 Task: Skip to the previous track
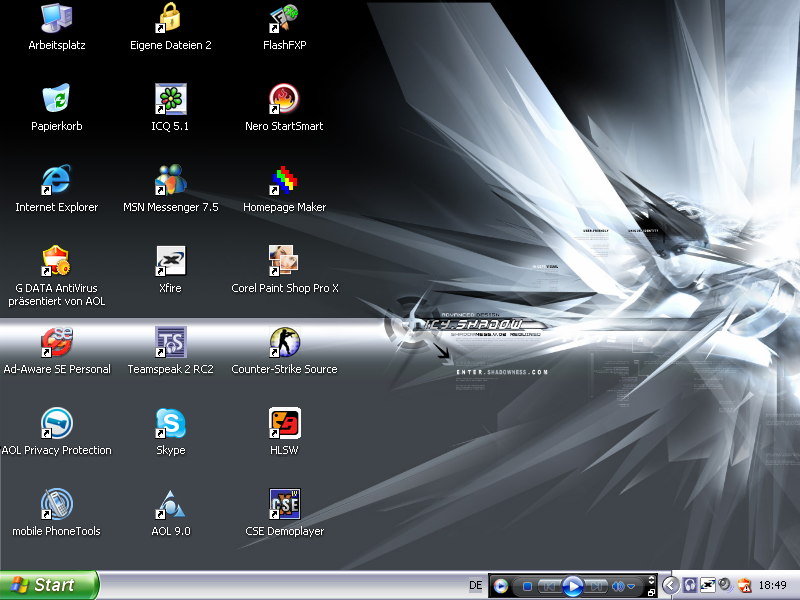(548, 587)
